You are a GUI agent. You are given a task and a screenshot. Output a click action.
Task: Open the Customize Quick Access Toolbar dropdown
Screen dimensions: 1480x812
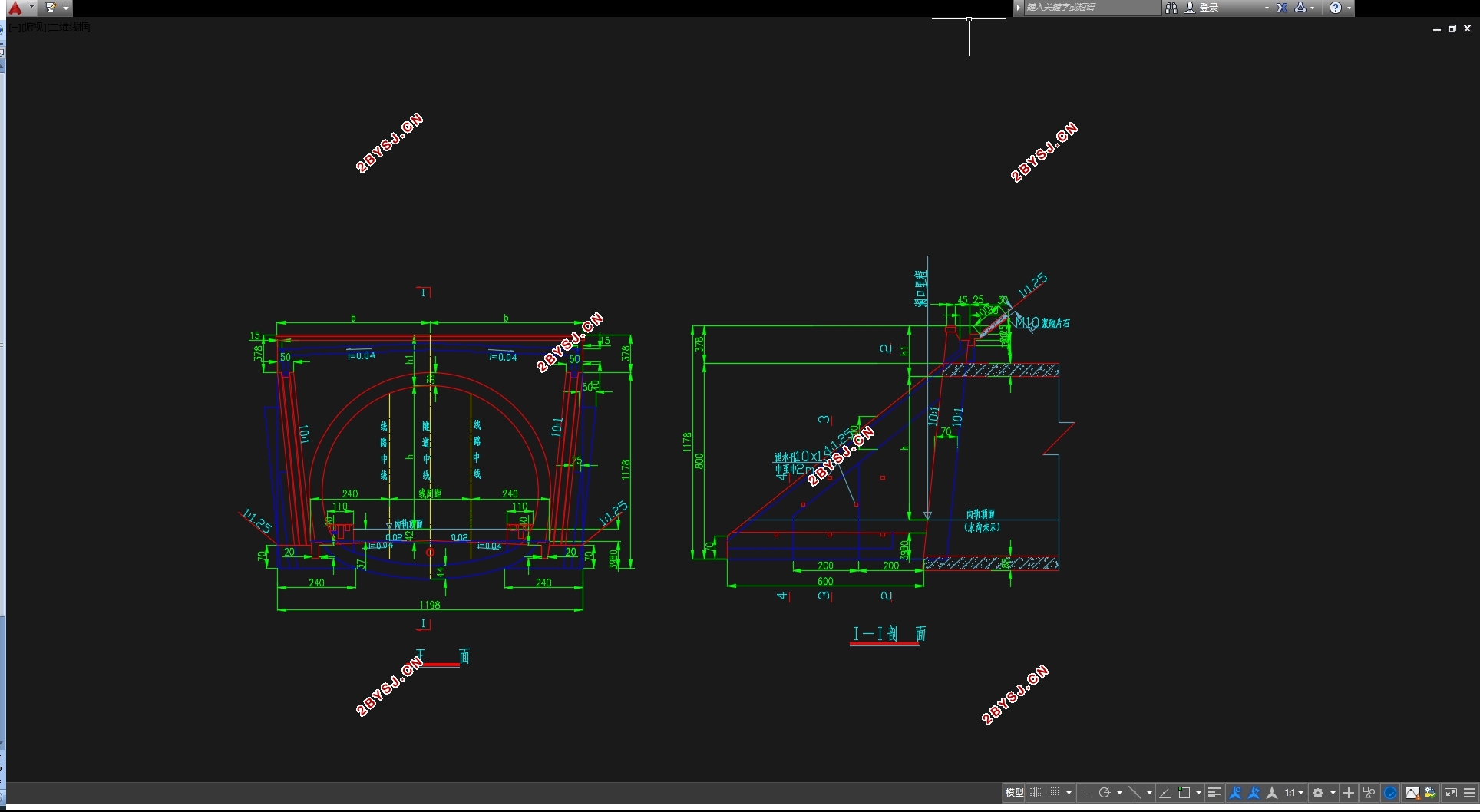pos(66,8)
